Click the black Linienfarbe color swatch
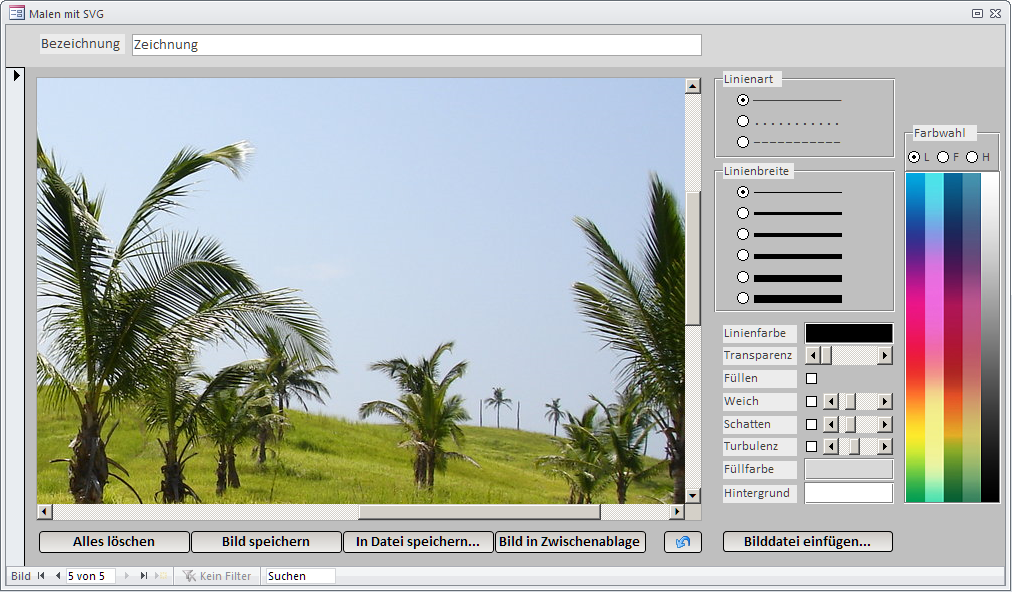This screenshot has height=592, width=1012. pyautogui.click(x=848, y=333)
